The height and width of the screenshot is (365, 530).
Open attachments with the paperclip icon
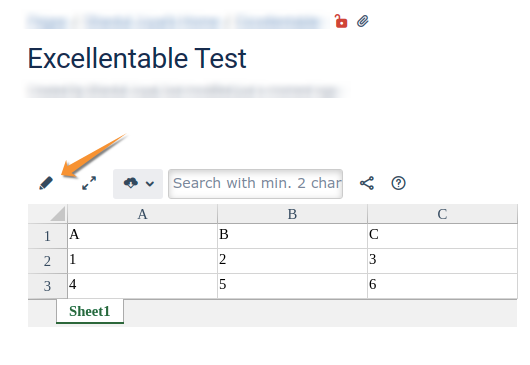click(363, 21)
